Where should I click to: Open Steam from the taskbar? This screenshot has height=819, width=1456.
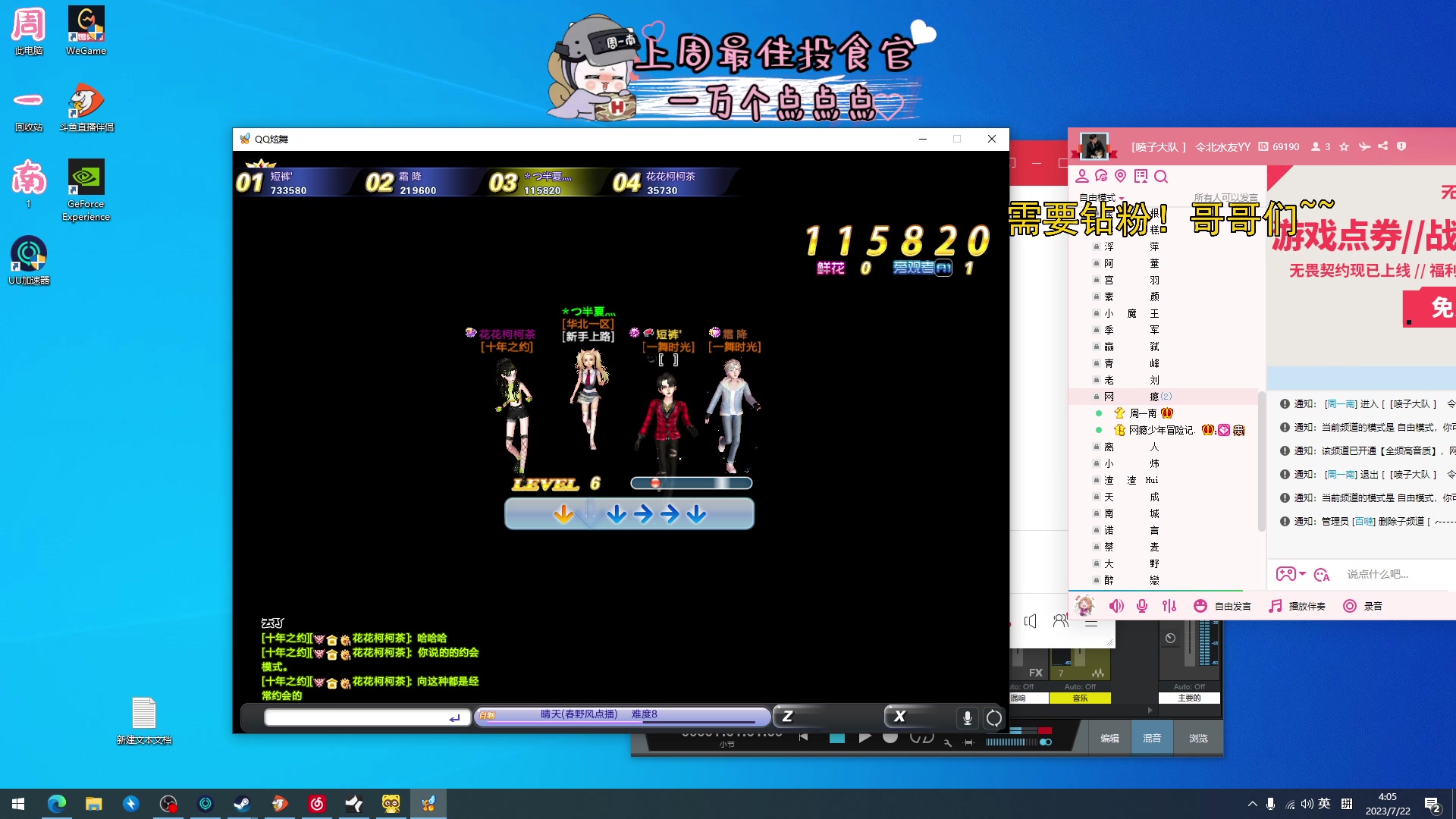click(243, 804)
